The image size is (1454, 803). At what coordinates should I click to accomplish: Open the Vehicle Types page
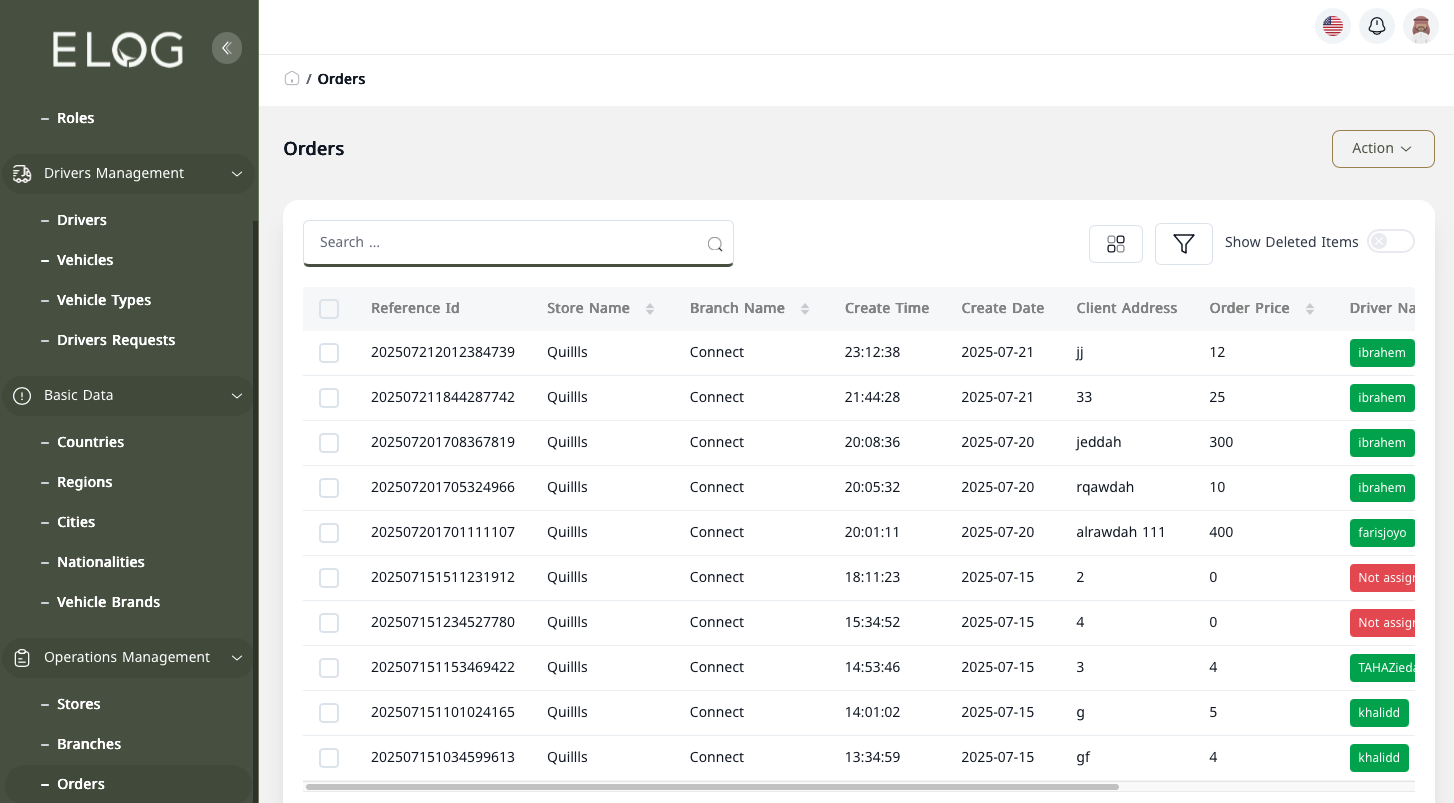click(103, 300)
